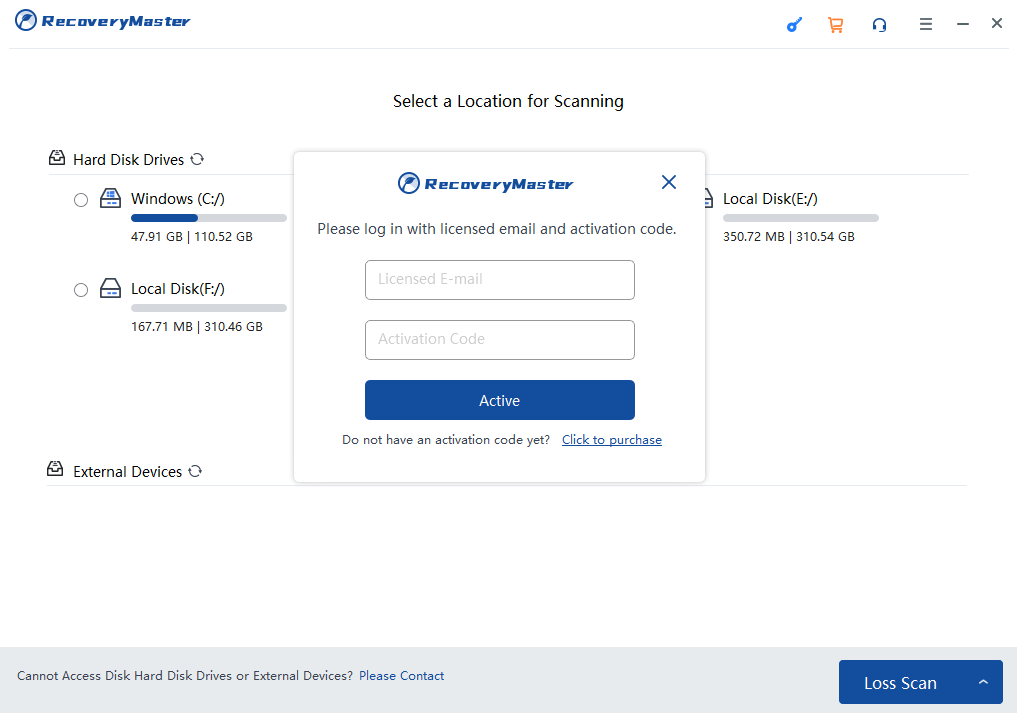This screenshot has width=1017, height=713.
Task: Click the RecoveryMaster logo in top-left corner
Action: [102, 21]
